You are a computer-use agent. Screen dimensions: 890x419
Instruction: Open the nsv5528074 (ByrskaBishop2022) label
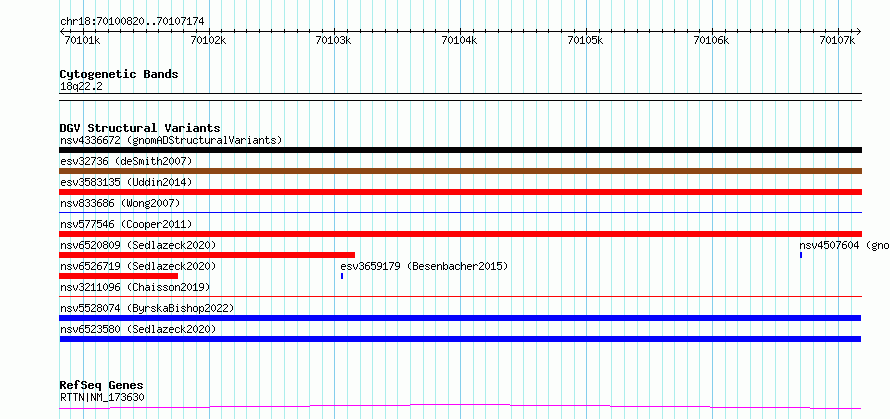pos(147,308)
